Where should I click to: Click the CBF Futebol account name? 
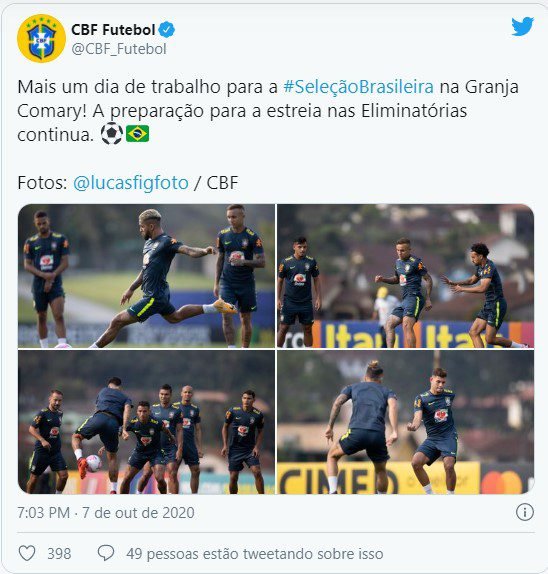pyautogui.click(x=113, y=30)
